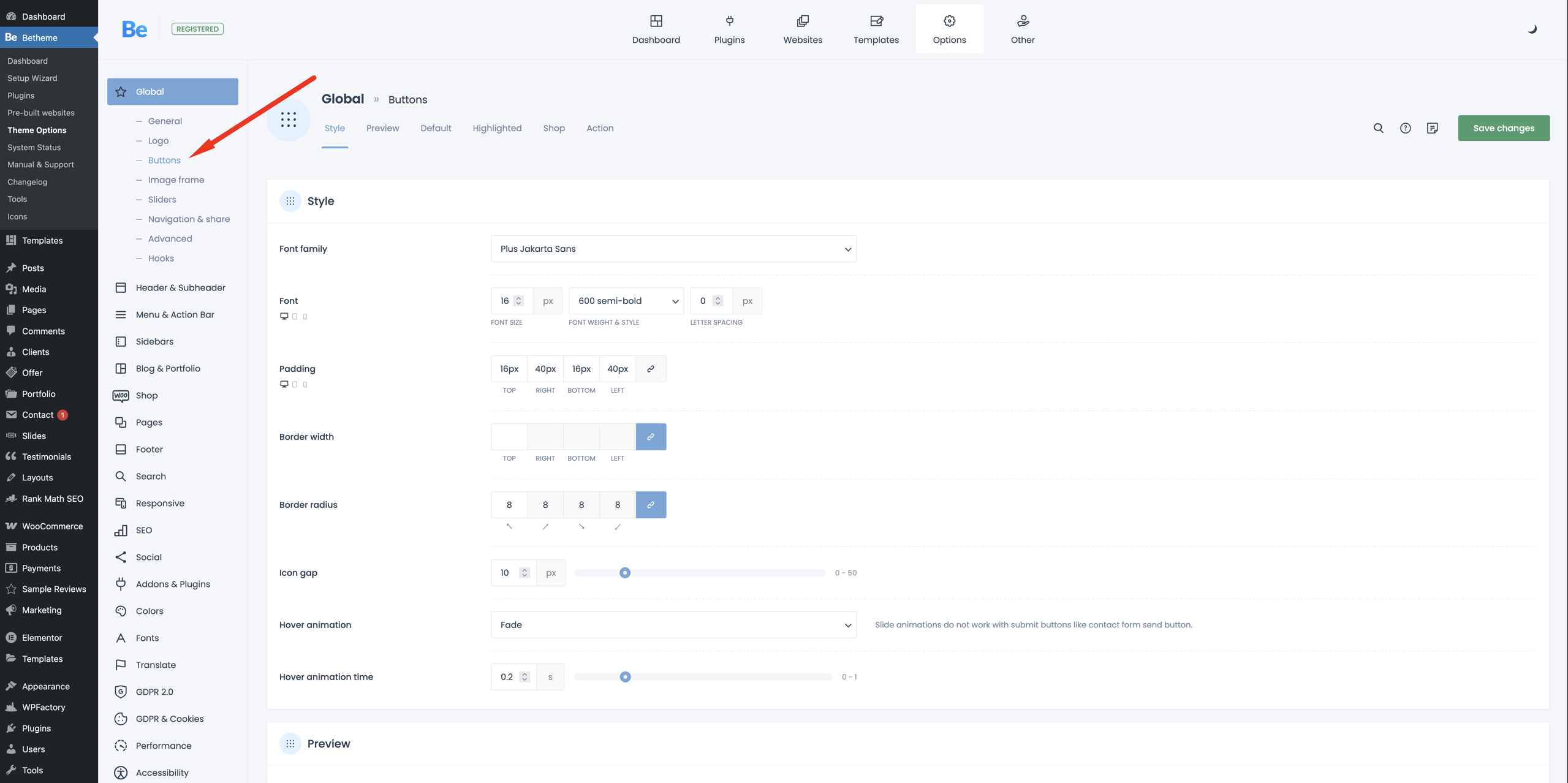Expand Font weight & style dropdown
1568x783 pixels.
coord(626,301)
